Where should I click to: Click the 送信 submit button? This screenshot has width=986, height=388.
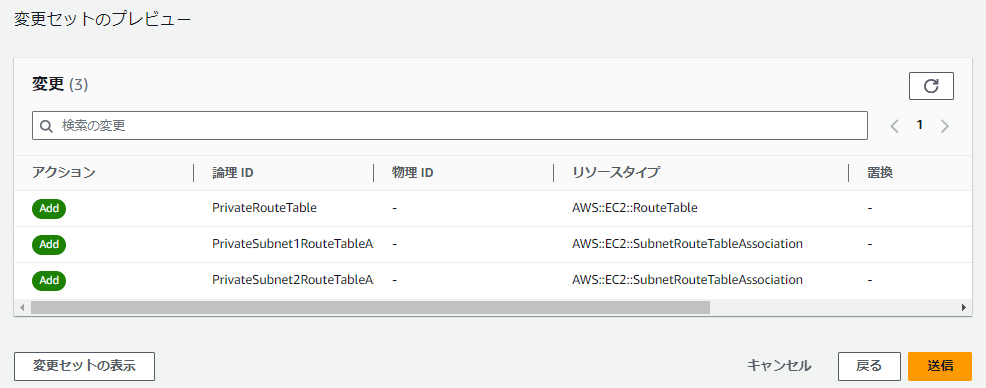(940, 366)
